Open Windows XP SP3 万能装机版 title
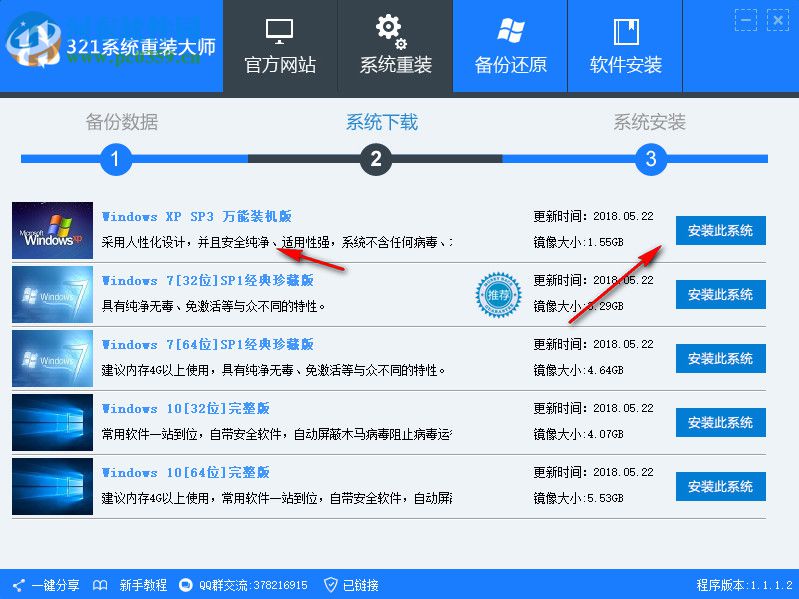The width and height of the screenshot is (799, 599). pos(197,216)
